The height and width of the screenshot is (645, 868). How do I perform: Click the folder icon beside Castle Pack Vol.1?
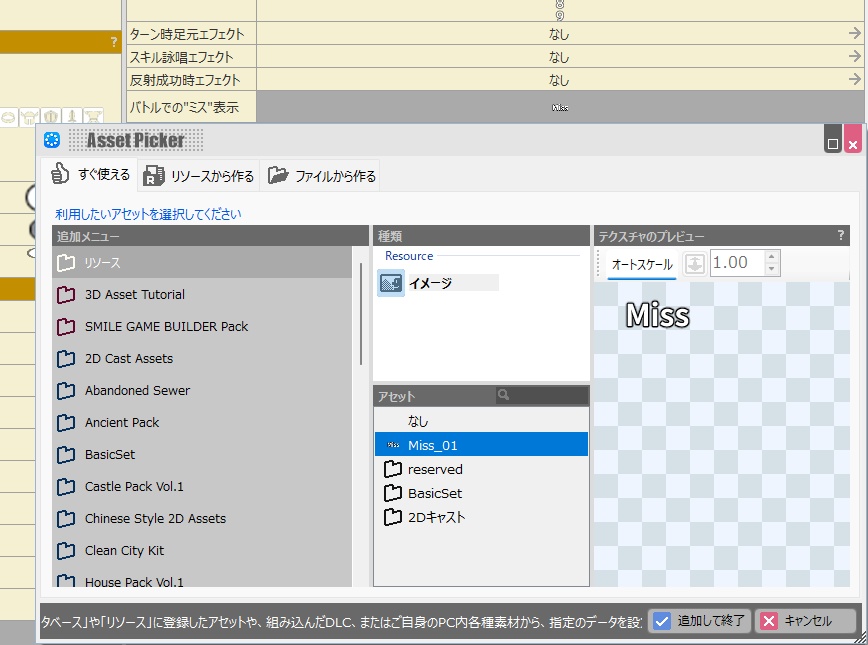click(x=66, y=487)
